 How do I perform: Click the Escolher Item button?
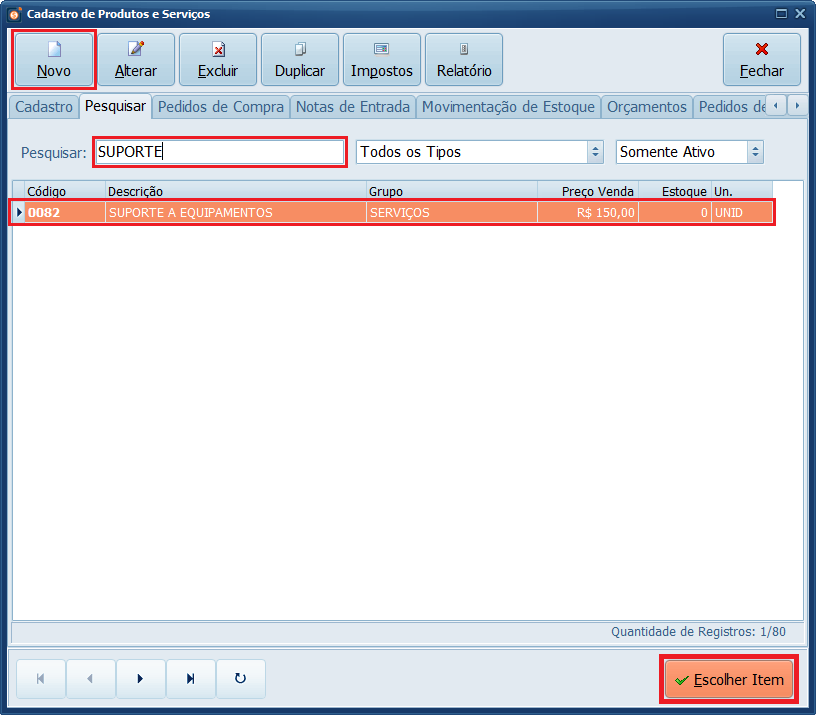click(729, 680)
